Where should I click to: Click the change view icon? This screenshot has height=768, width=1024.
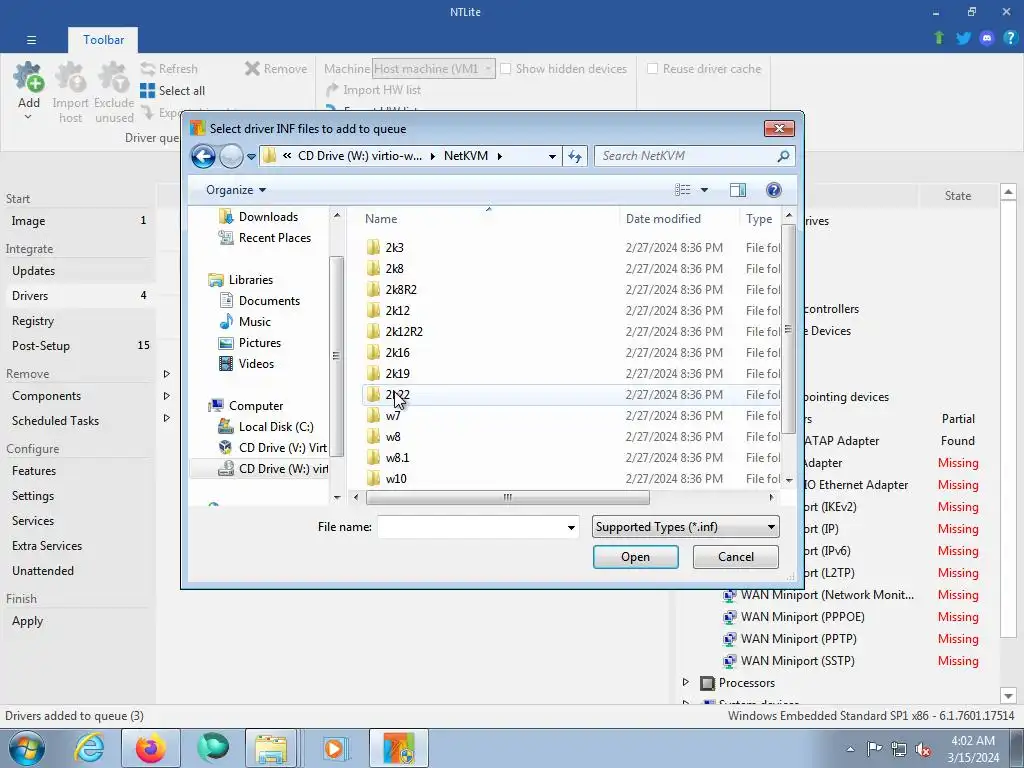[682, 190]
